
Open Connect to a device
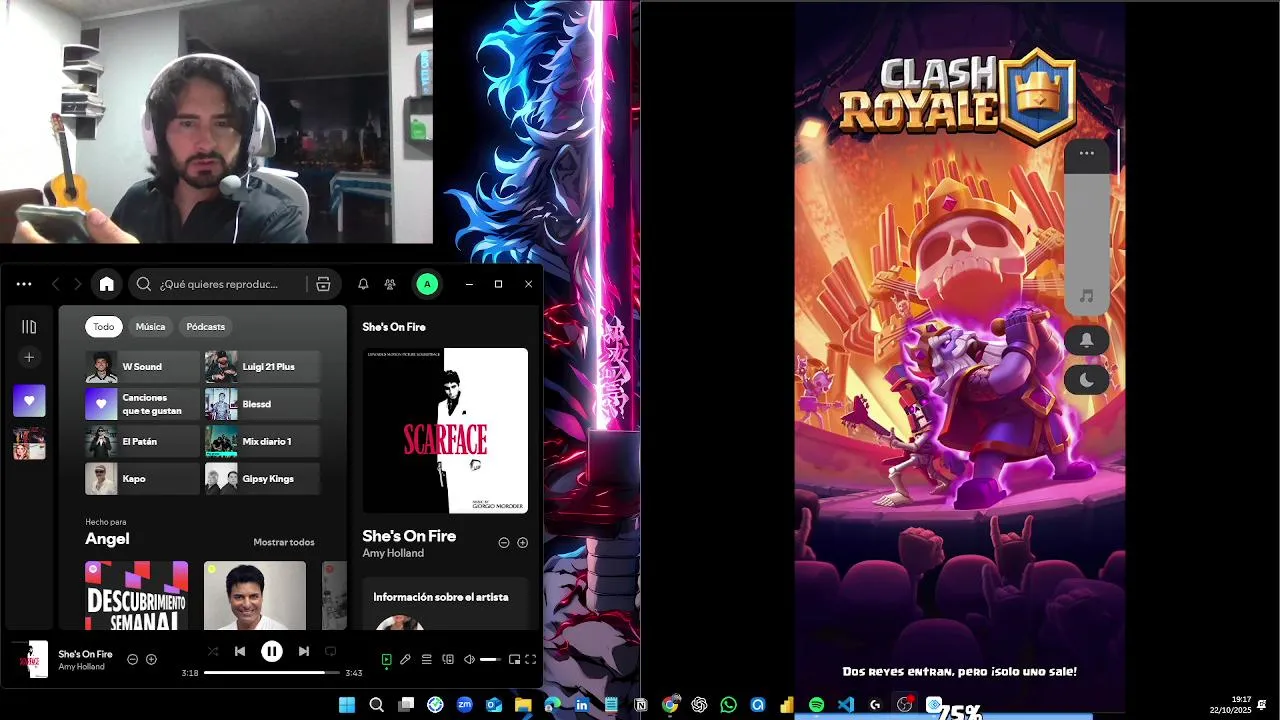coord(448,659)
